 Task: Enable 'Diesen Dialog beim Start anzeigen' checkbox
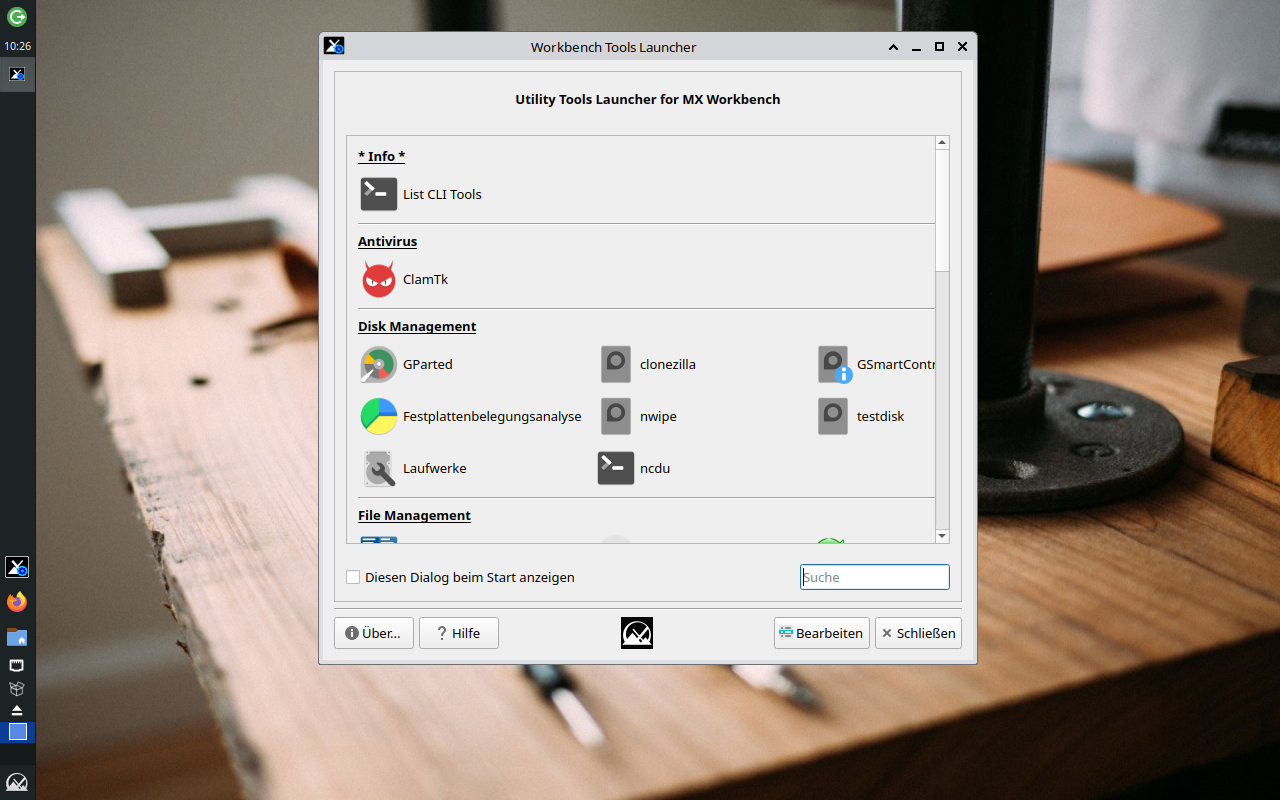point(353,577)
